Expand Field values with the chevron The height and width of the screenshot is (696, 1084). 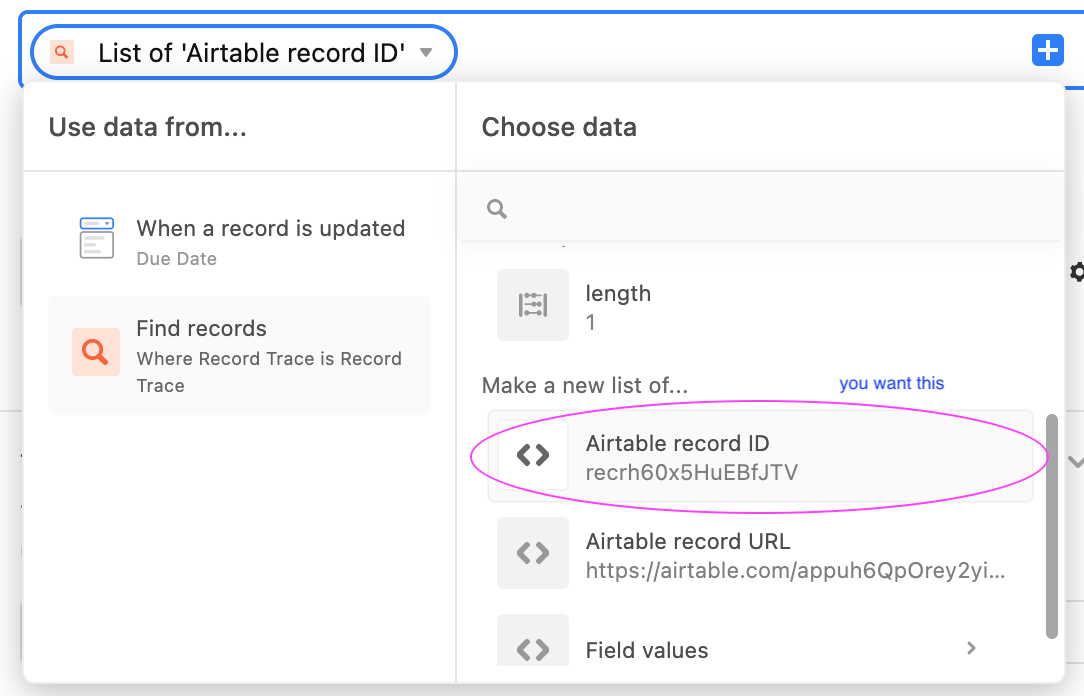click(971, 648)
